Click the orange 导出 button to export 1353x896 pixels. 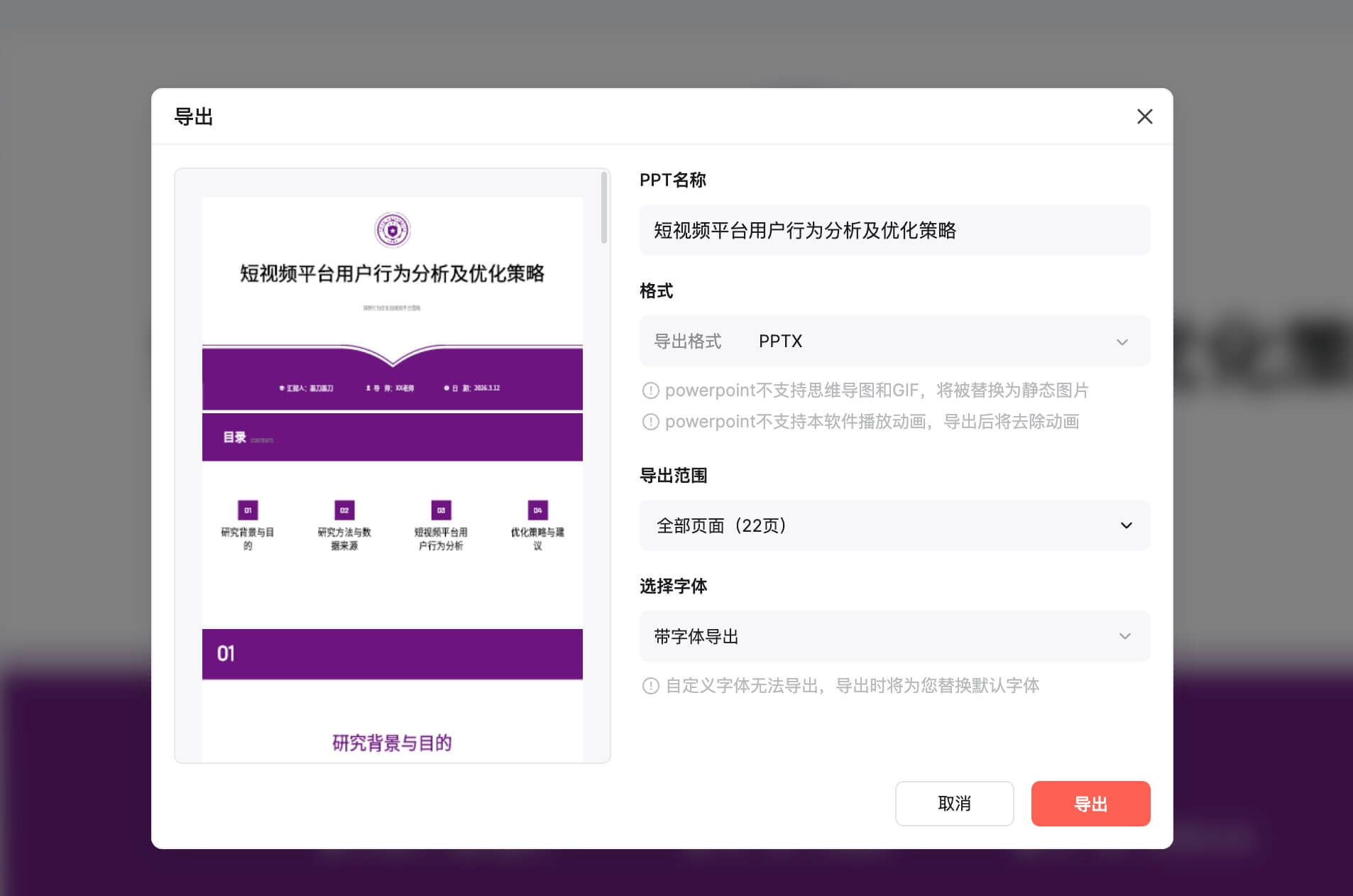click(1090, 803)
